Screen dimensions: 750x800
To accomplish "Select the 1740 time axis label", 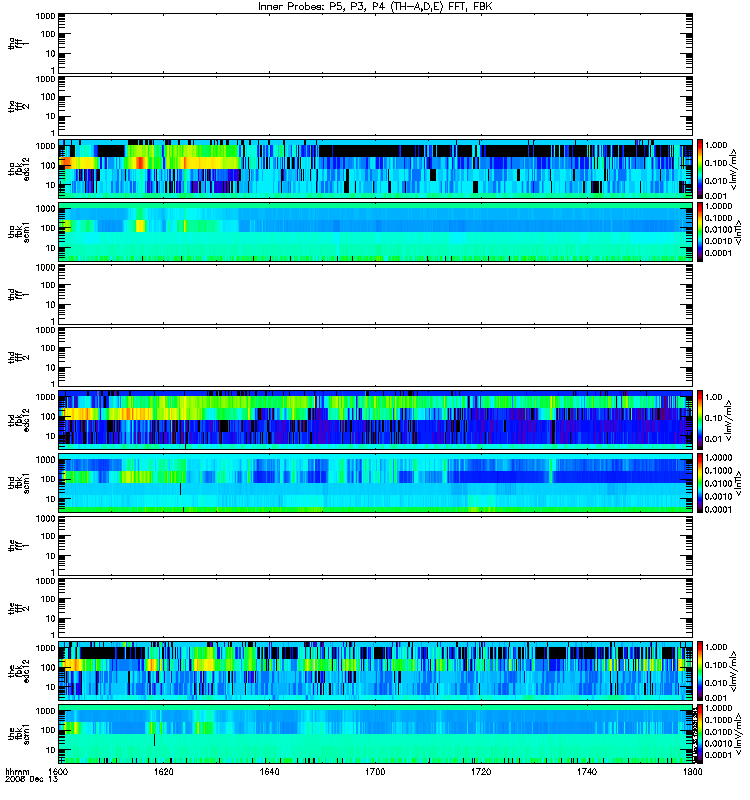I will tap(587, 771).
